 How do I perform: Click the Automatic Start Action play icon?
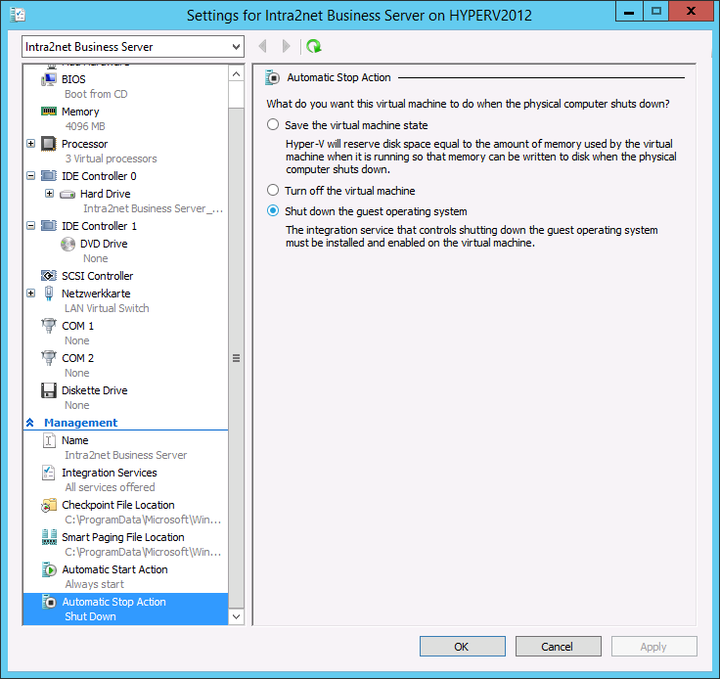click(x=49, y=570)
